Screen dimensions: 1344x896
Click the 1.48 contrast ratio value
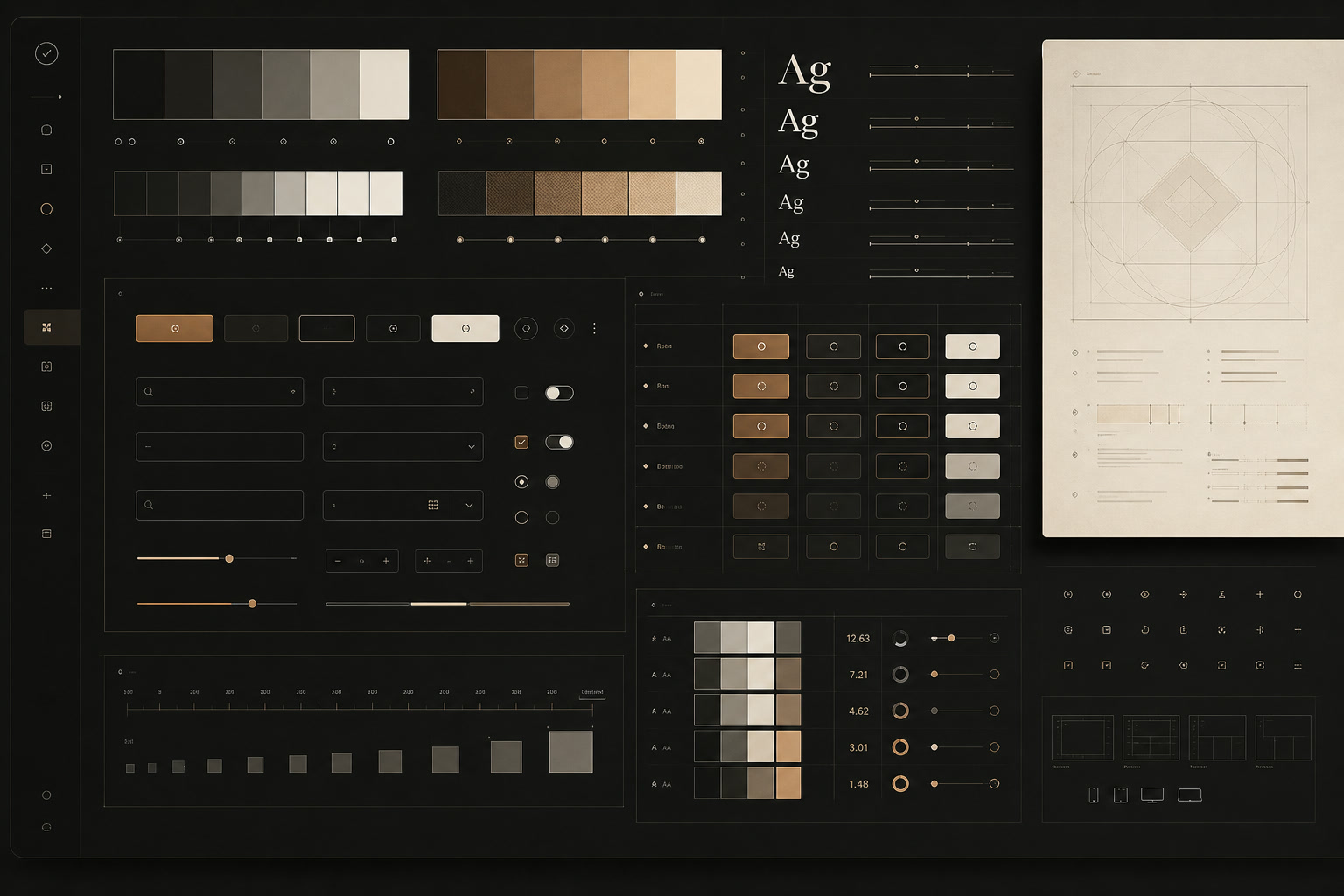pos(858,784)
